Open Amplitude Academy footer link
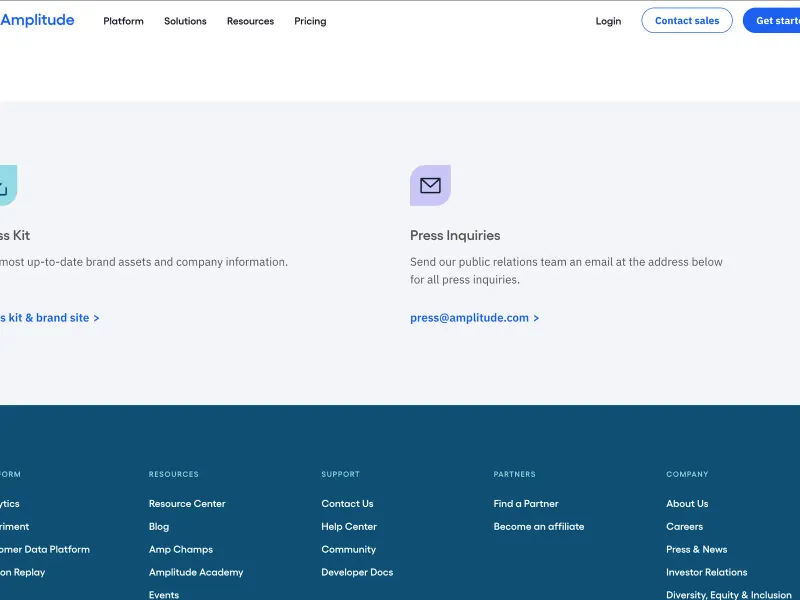 [196, 572]
